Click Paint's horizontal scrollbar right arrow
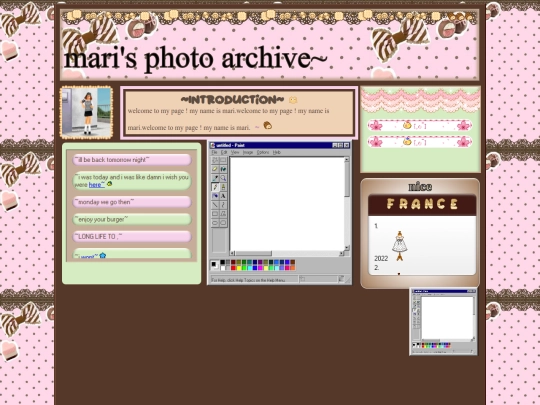Viewport: 540px width, 405px height. pos(341,253)
